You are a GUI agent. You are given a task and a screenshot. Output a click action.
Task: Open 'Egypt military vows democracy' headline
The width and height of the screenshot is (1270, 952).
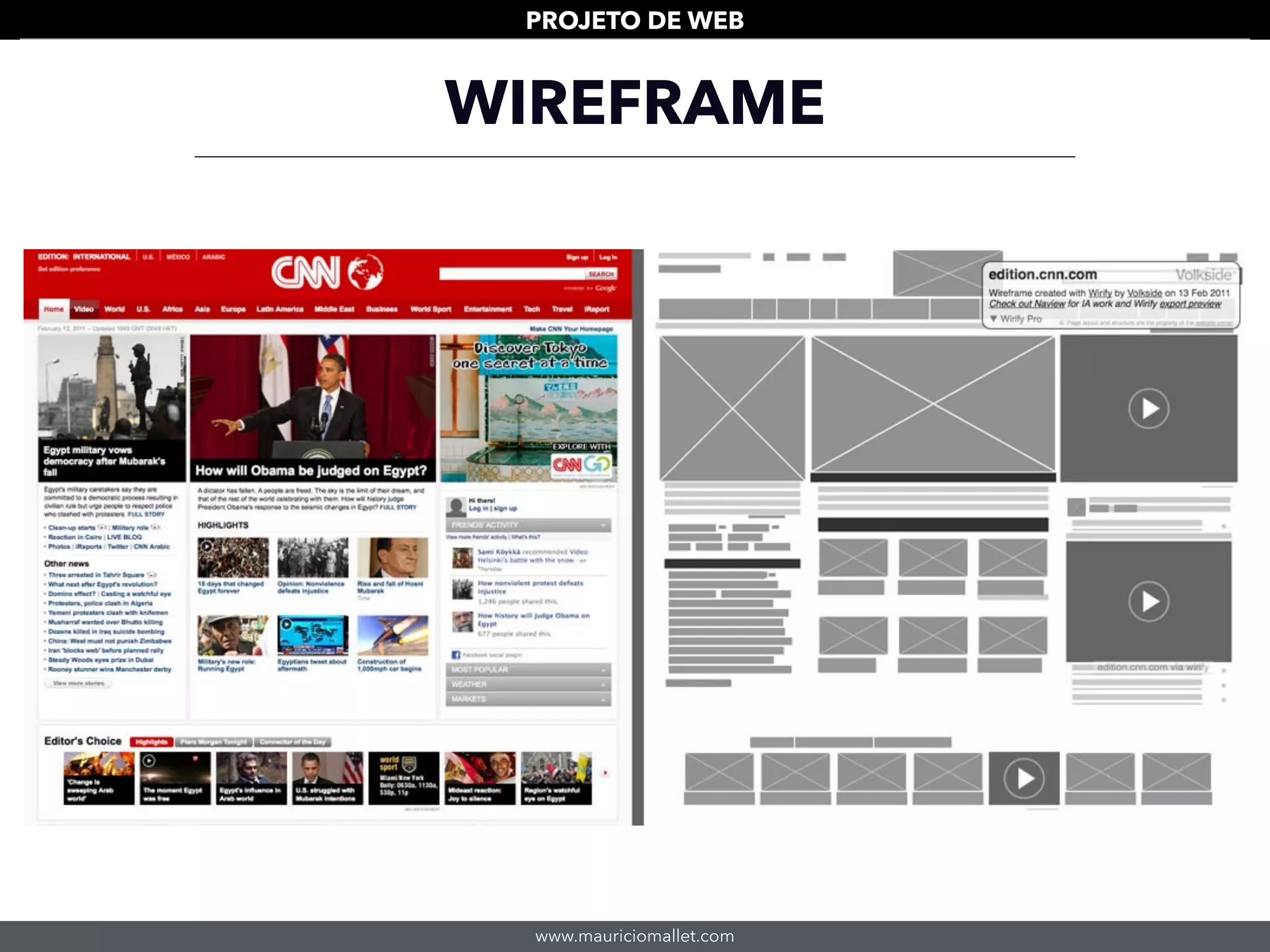click(x=104, y=461)
